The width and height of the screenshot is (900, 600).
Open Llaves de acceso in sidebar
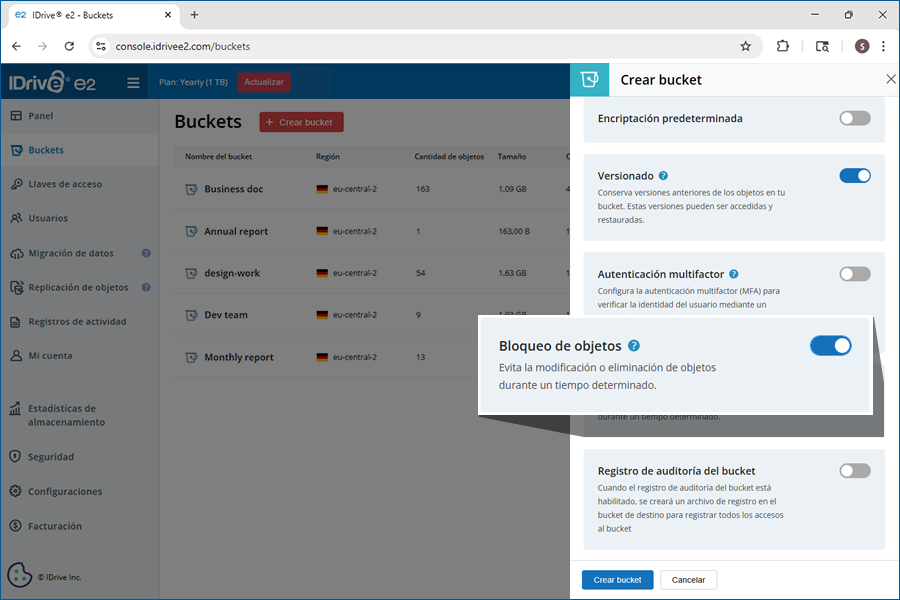(65, 184)
